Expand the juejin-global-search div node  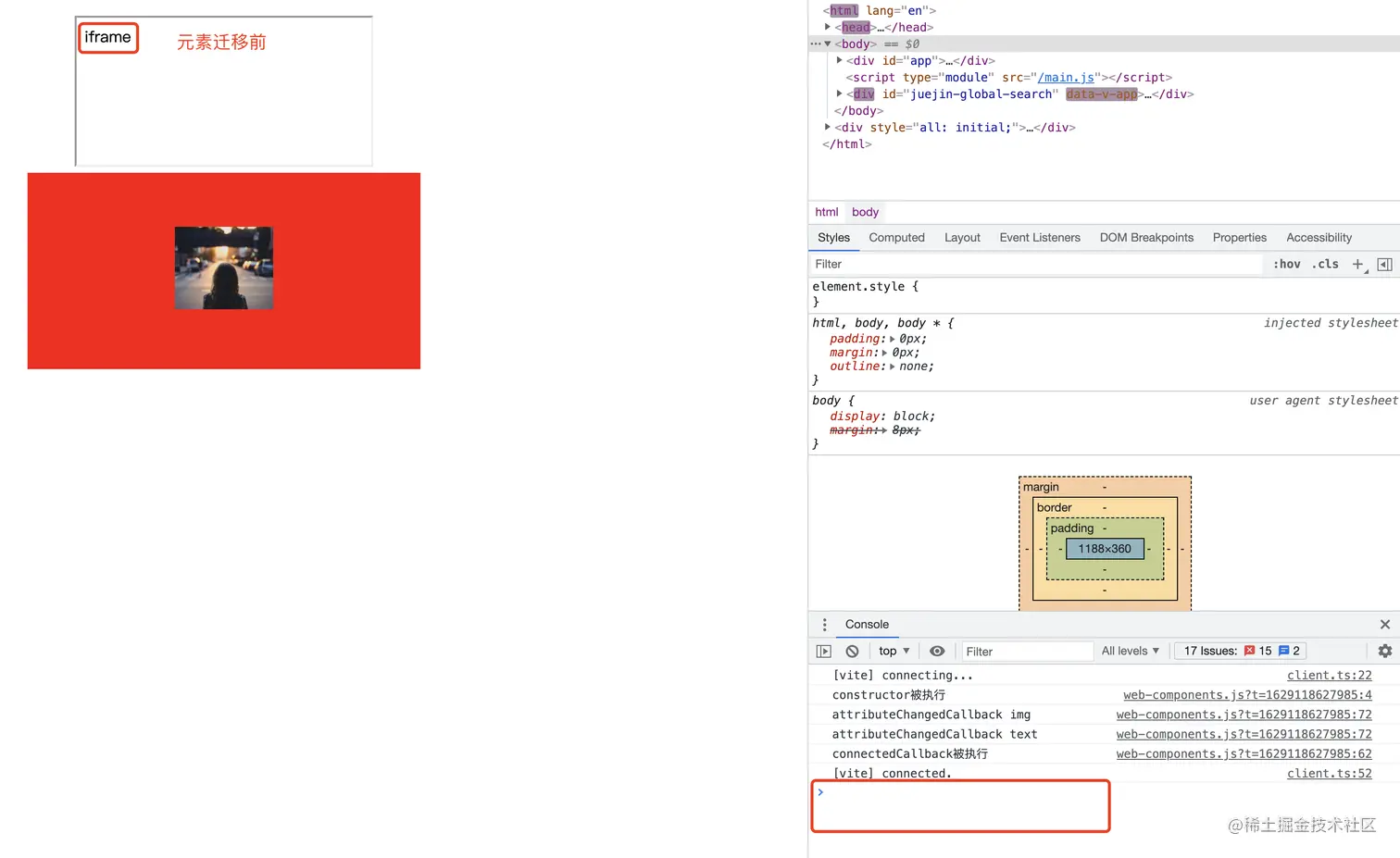(x=839, y=94)
